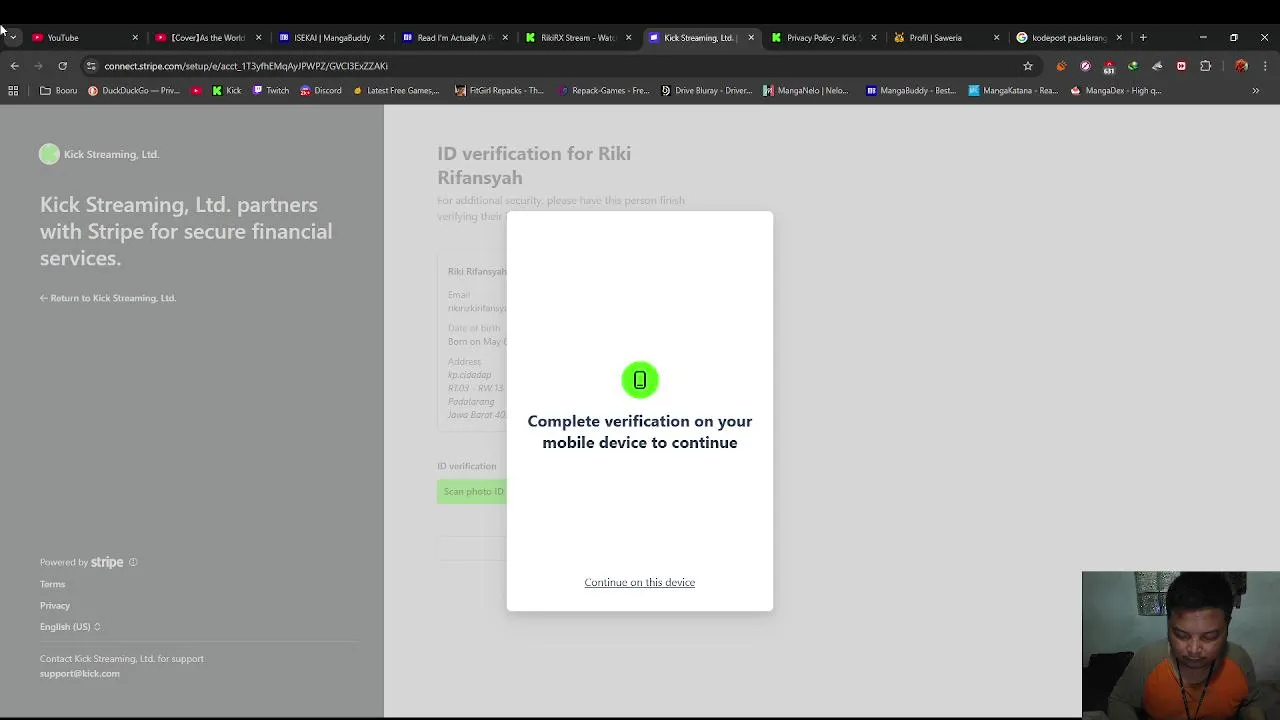Screen dimensions: 1280x720
Task: Open the Discord bookmark
Action: point(321,91)
